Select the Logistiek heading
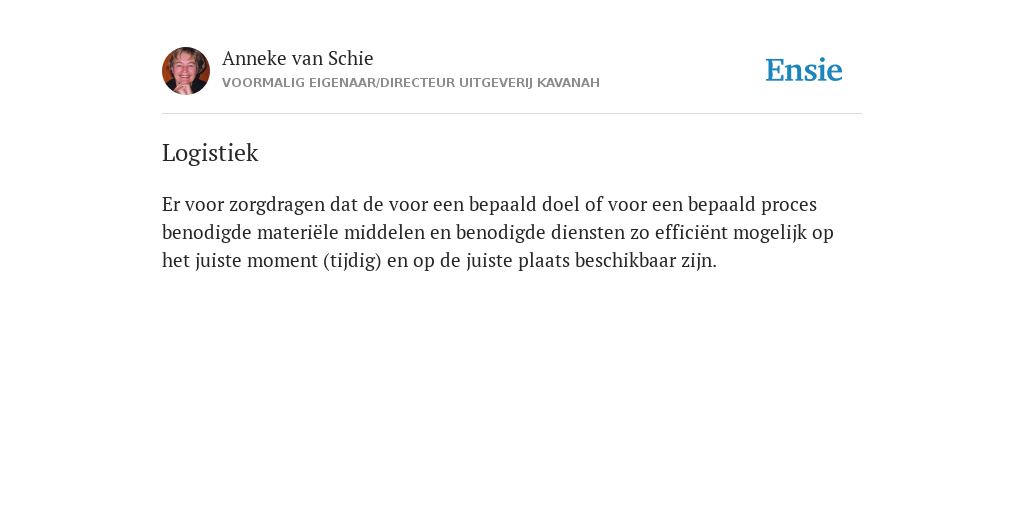This screenshot has width=1024, height=512. 210,153
